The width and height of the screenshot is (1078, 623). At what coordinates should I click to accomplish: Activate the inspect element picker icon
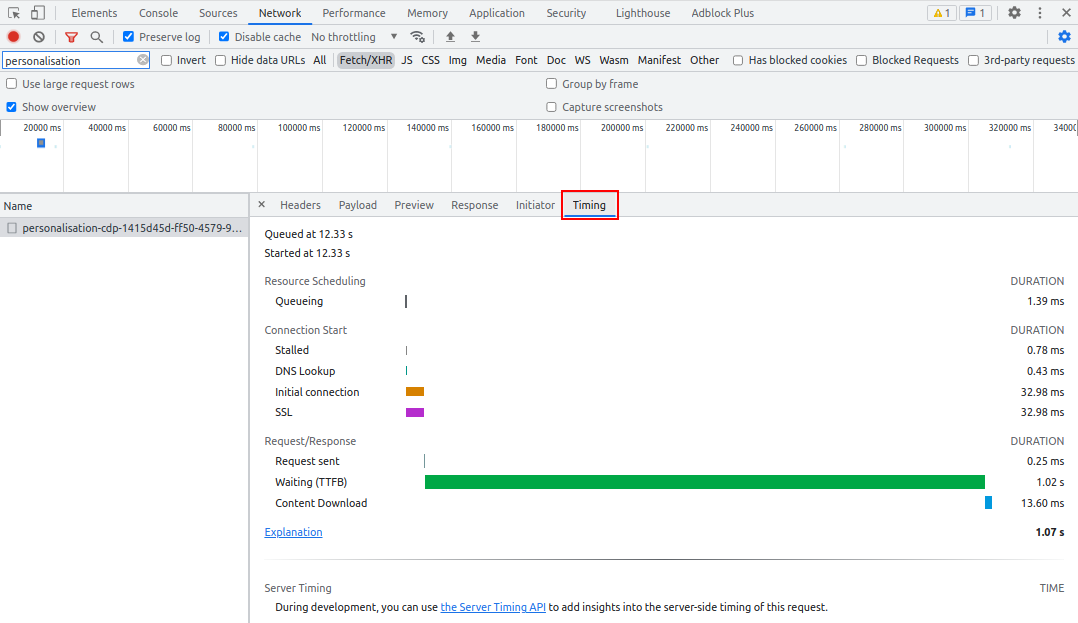pos(14,12)
